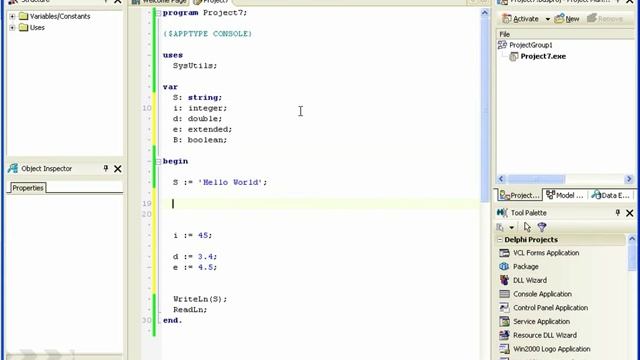This screenshot has height=360, width=640.
Task: Click the Resource DLL Wizard icon
Action: (x=504, y=335)
